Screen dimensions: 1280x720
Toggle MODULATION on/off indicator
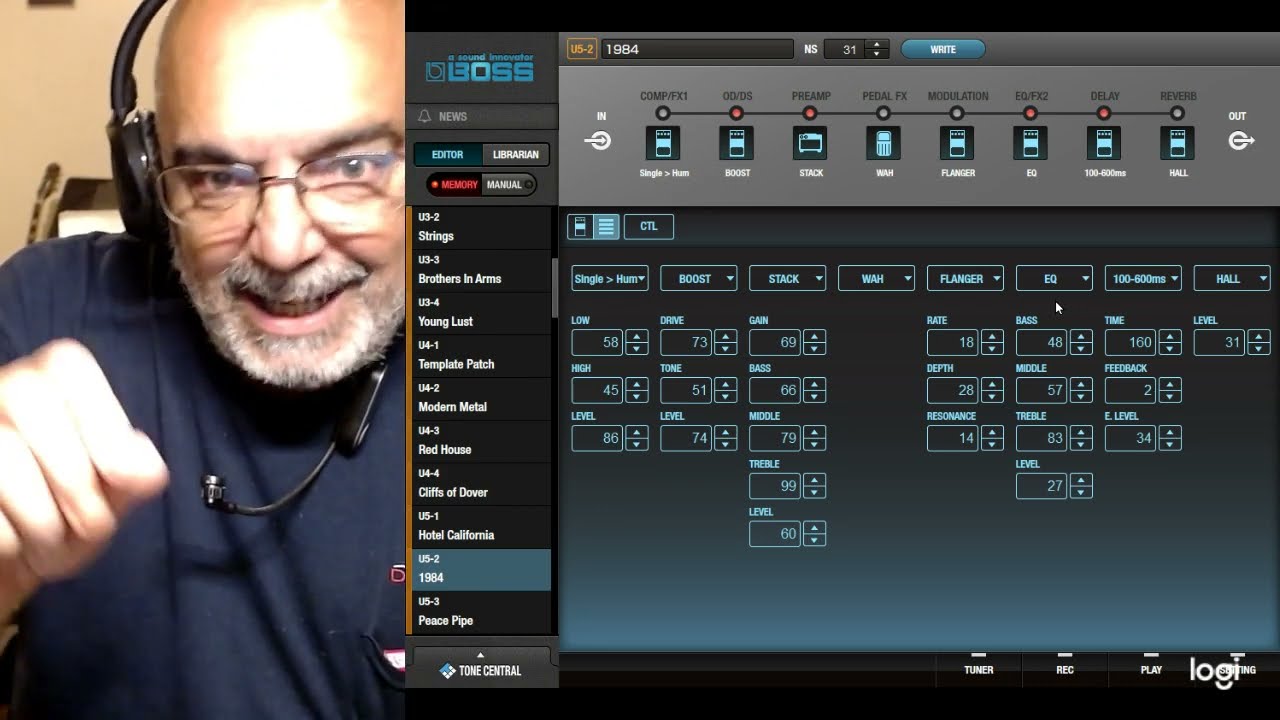957,114
